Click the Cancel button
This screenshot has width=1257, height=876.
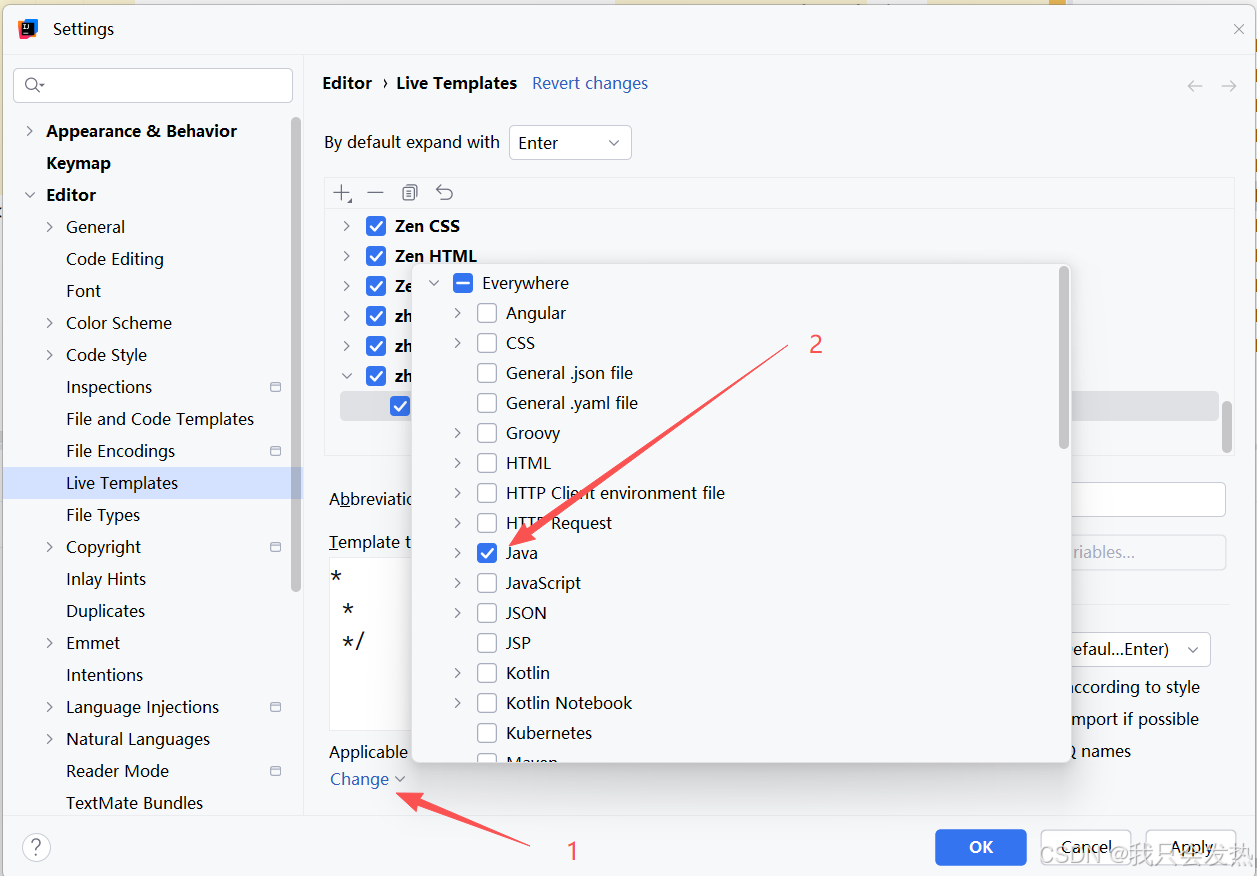[1086, 847]
